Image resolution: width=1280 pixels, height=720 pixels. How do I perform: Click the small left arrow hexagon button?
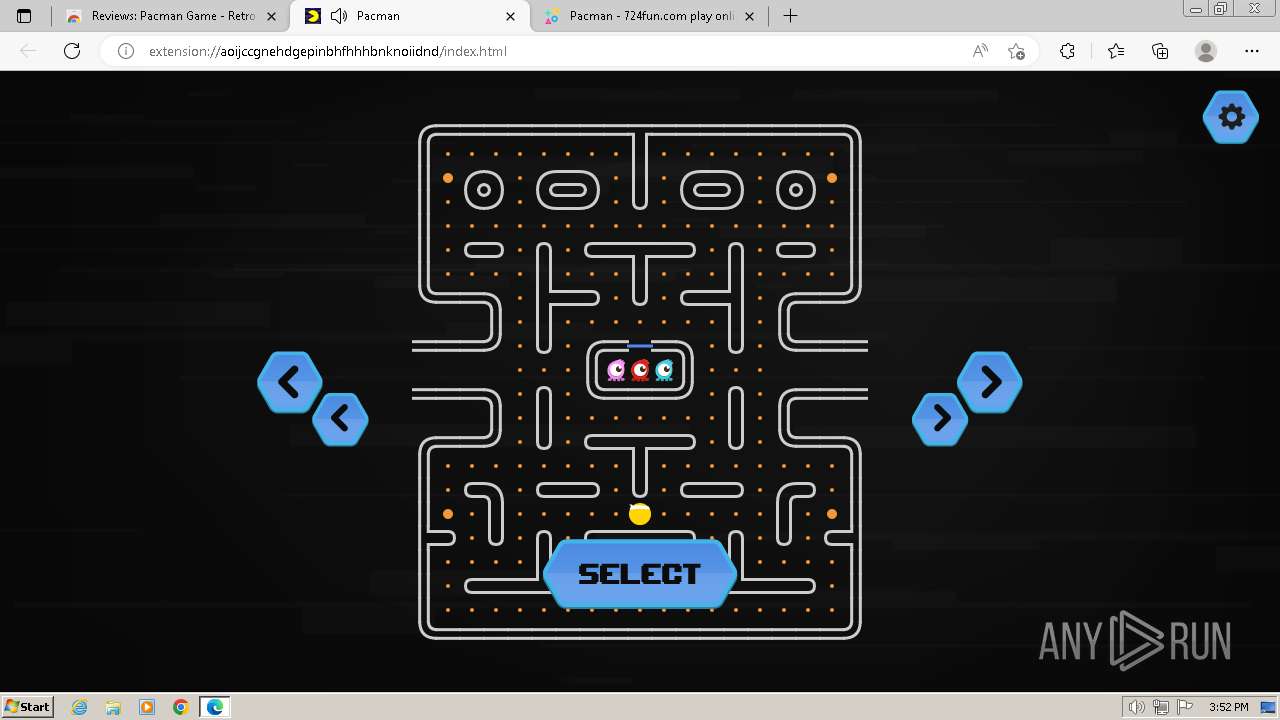point(340,419)
